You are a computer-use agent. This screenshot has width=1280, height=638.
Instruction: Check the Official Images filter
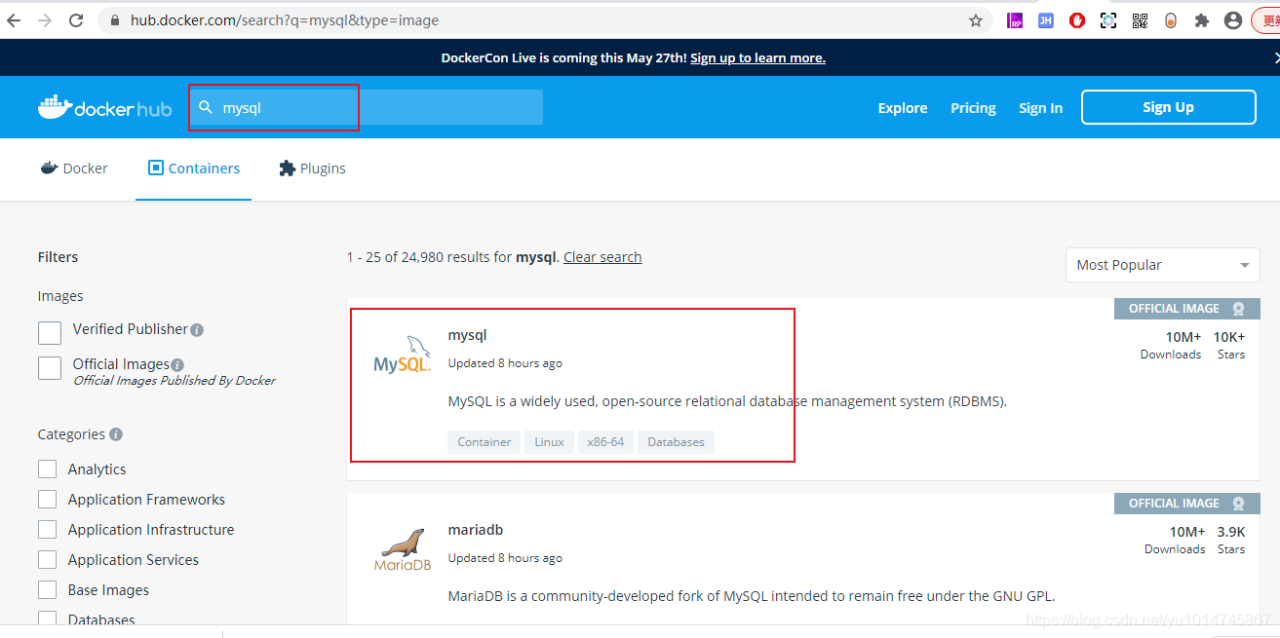(x=50, y=368)
